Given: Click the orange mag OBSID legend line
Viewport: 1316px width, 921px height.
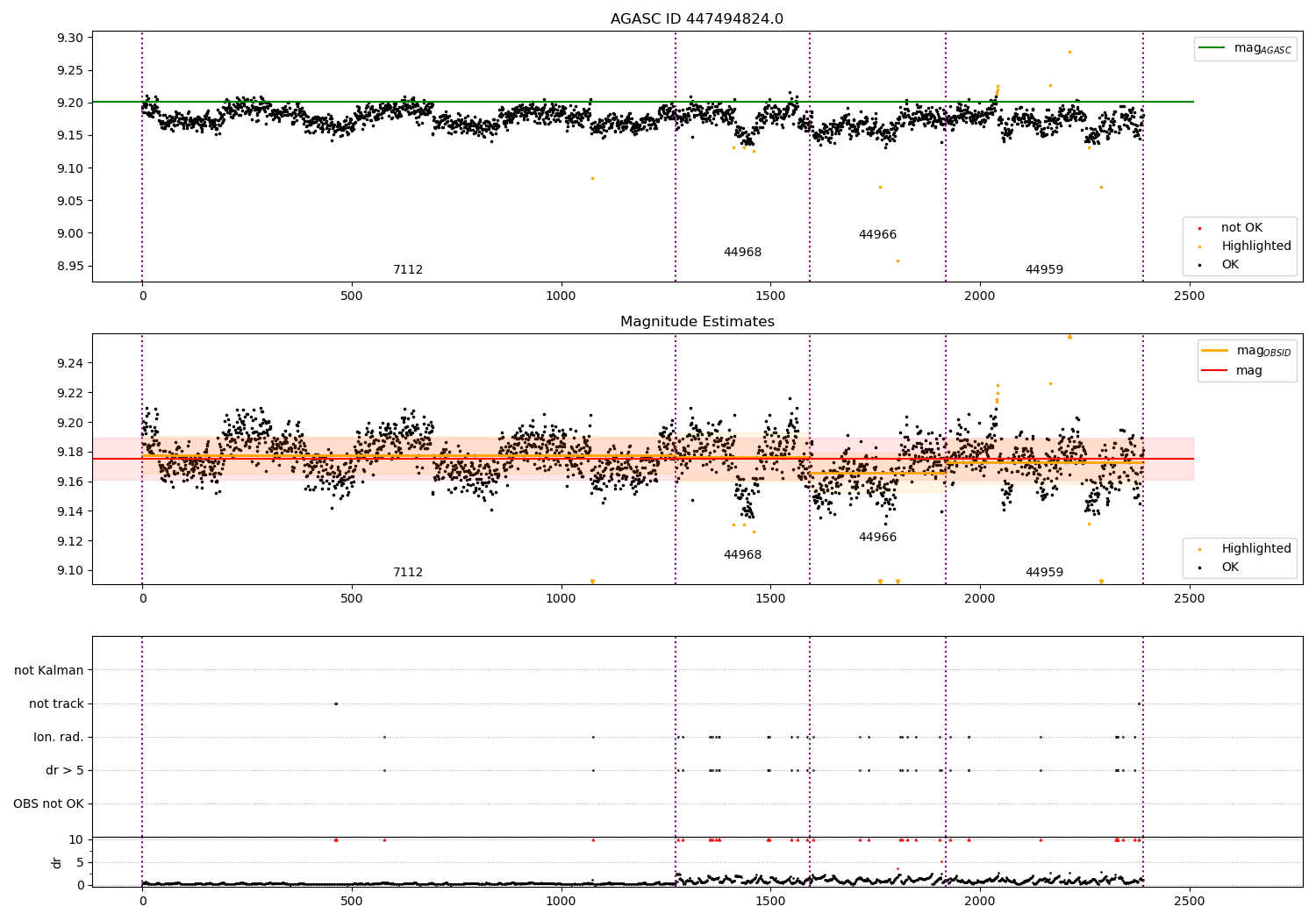Looking at the screenshot, I should pos(1215,351).
